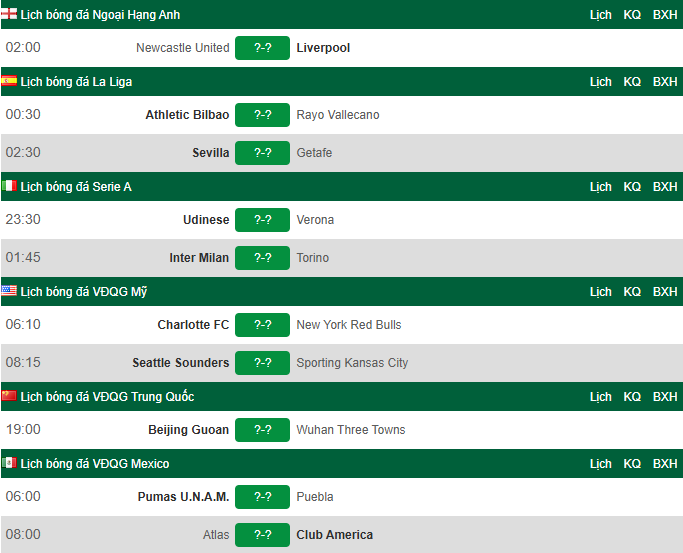Click the Sevilla vs Getafe score button
683x553 pixels.
click(262, 153)
